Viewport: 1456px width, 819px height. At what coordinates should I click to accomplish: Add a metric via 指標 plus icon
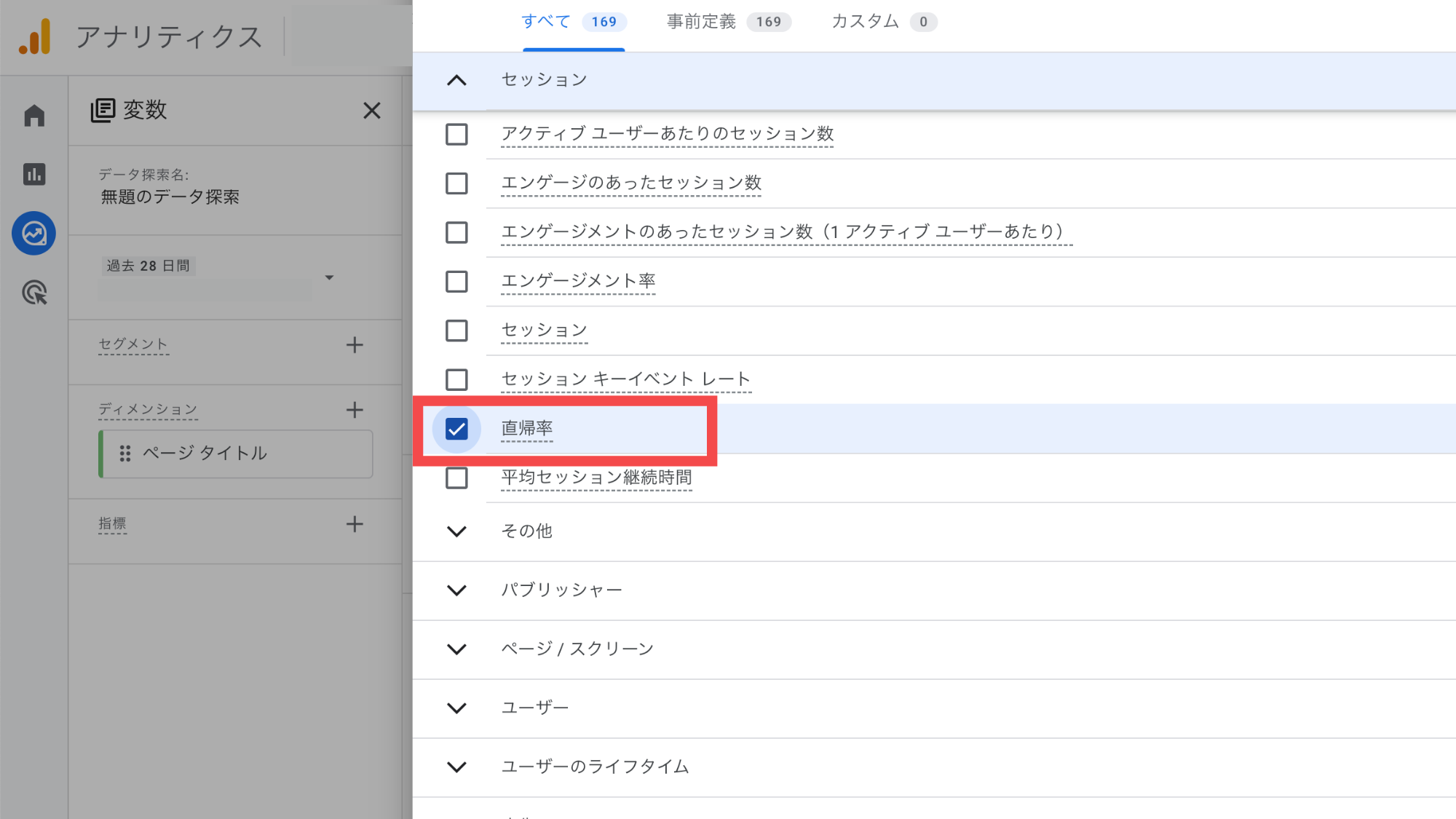point(355,524)
